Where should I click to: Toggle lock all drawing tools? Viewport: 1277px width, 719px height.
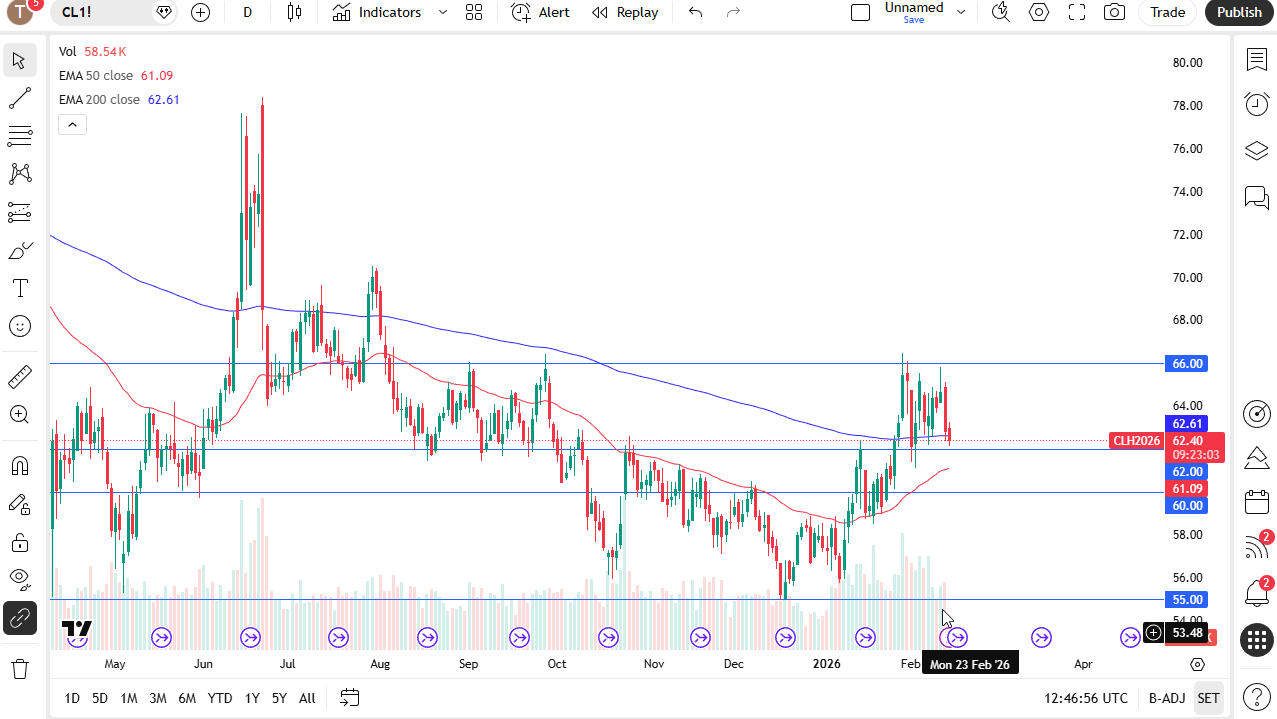(x=19, y=542)
